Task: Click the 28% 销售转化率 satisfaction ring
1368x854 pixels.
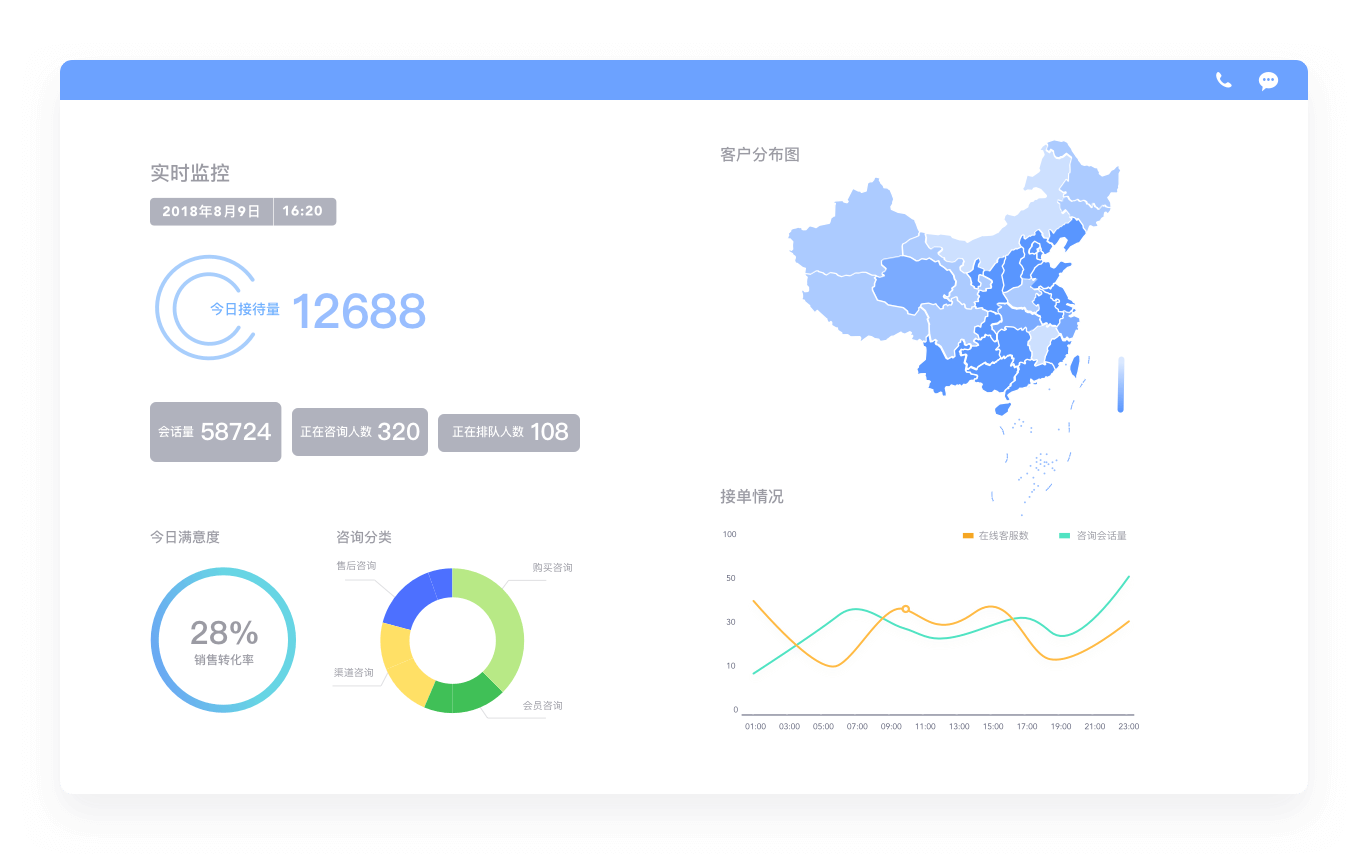Action: (223, 640)
